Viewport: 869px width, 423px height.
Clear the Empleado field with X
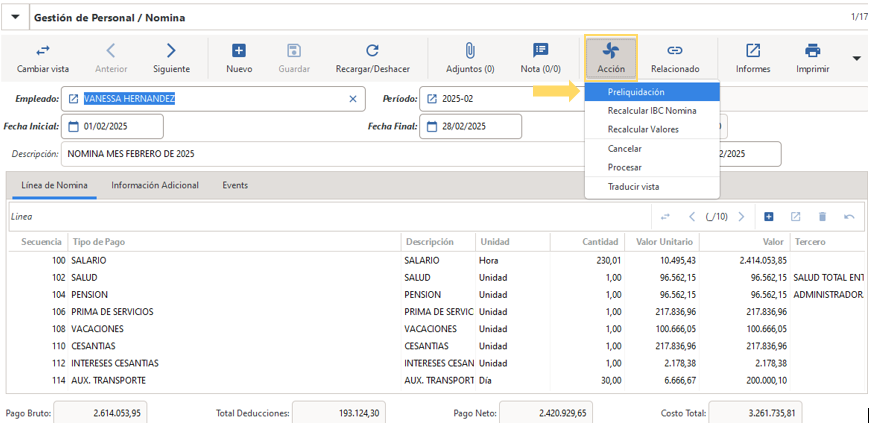(352, 99)
